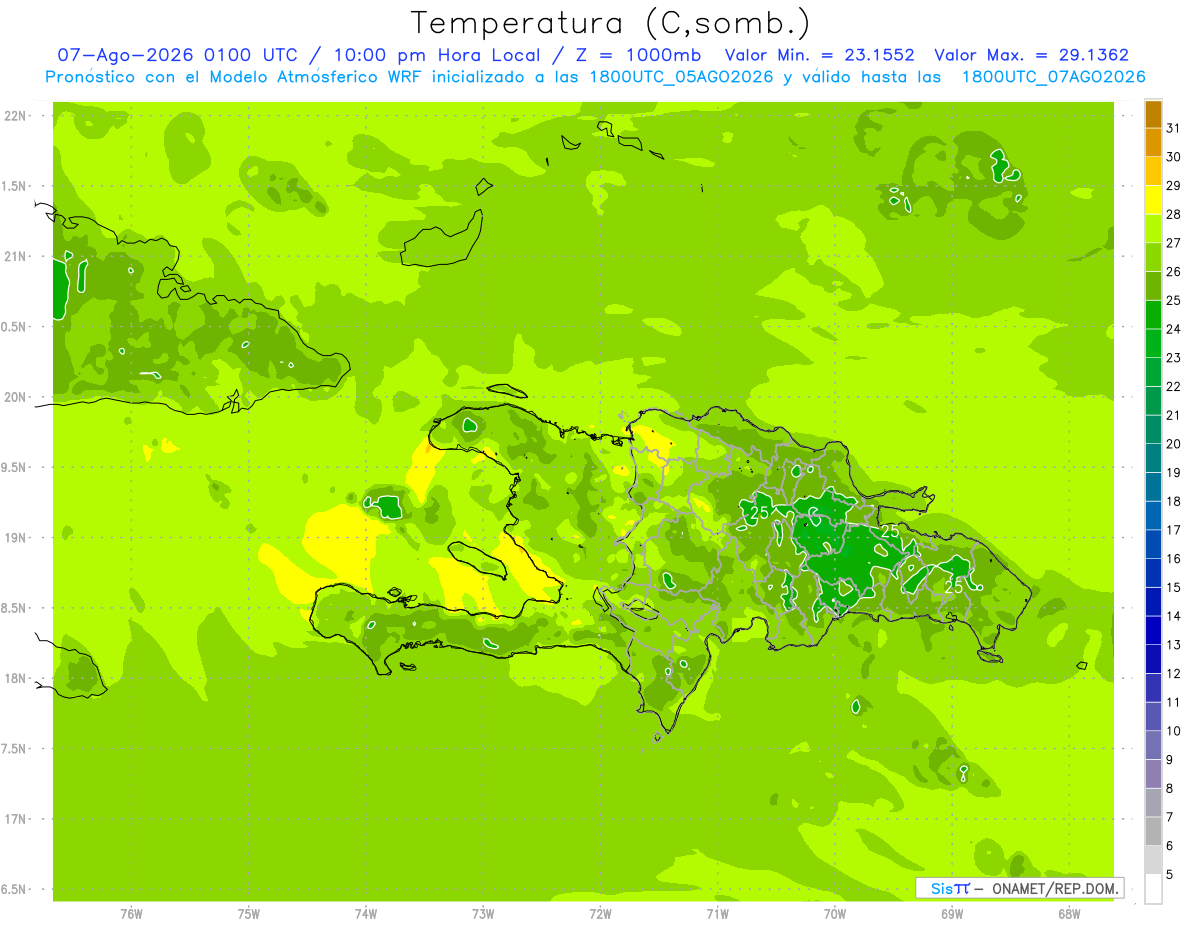Click the '74W' longitude axis label
This screenshot has height=927, width=1200.
[366, 913]
